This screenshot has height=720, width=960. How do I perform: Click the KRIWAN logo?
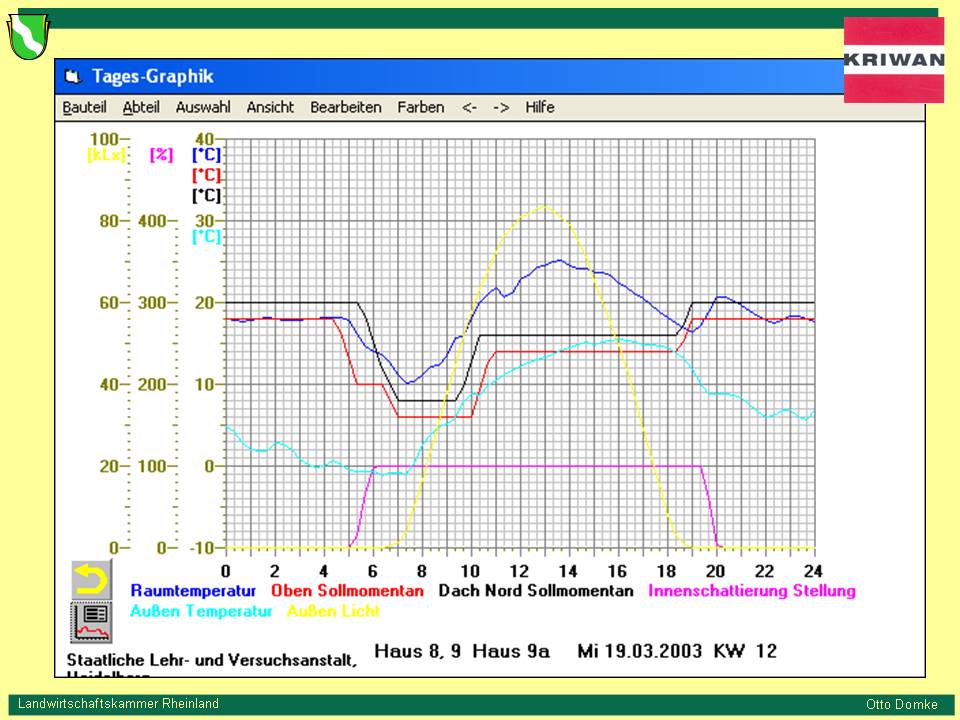(893, 59)
